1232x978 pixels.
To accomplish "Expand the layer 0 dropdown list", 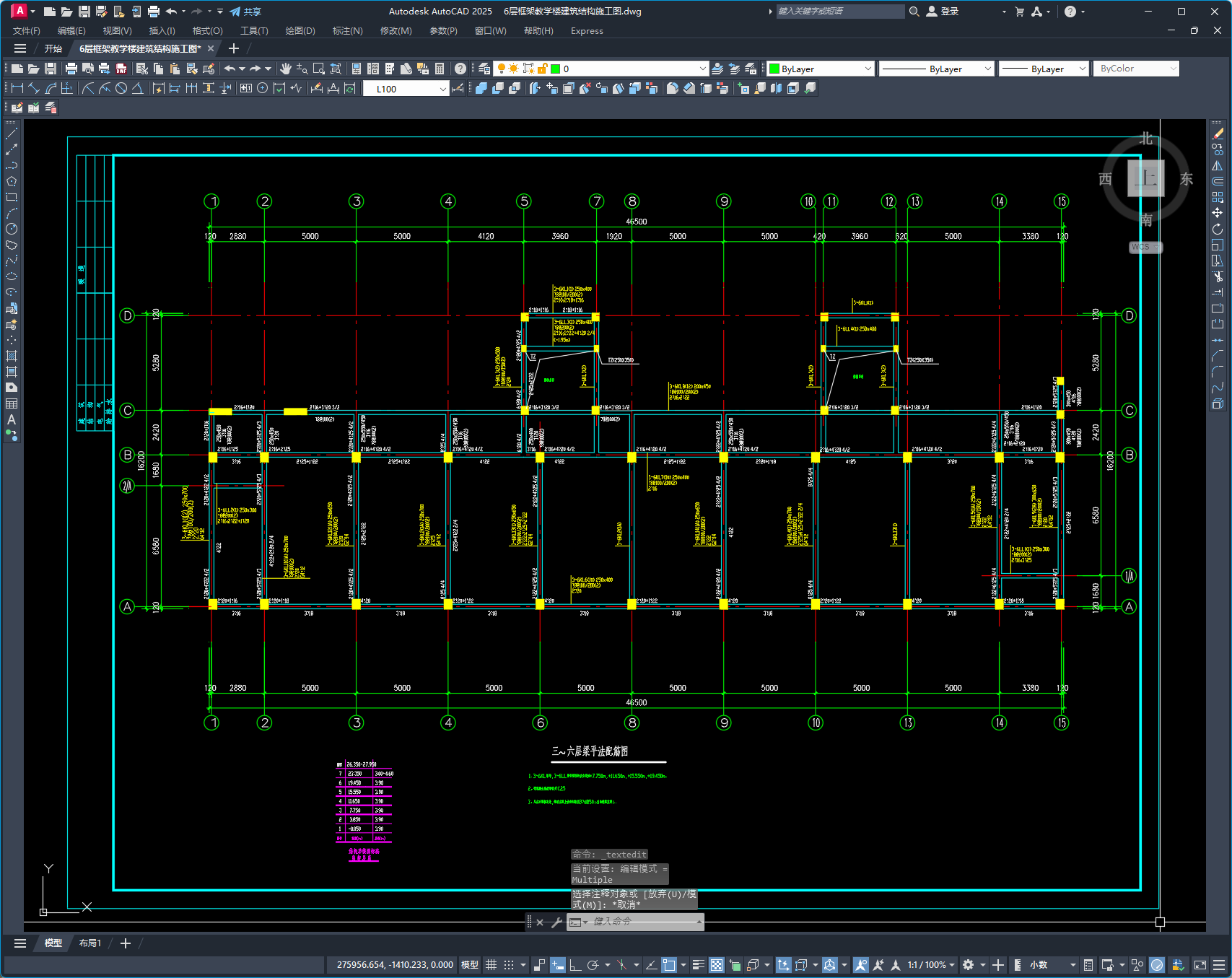I will [x=702, y=69].
